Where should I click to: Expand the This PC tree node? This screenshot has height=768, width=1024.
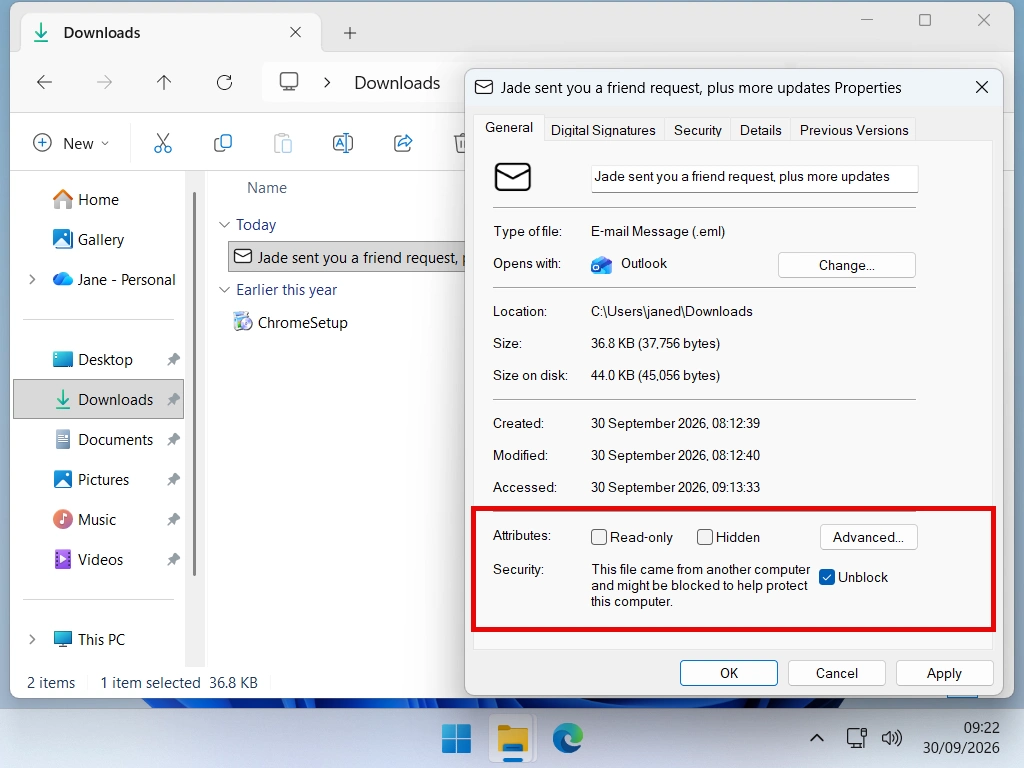coord(32,639)
